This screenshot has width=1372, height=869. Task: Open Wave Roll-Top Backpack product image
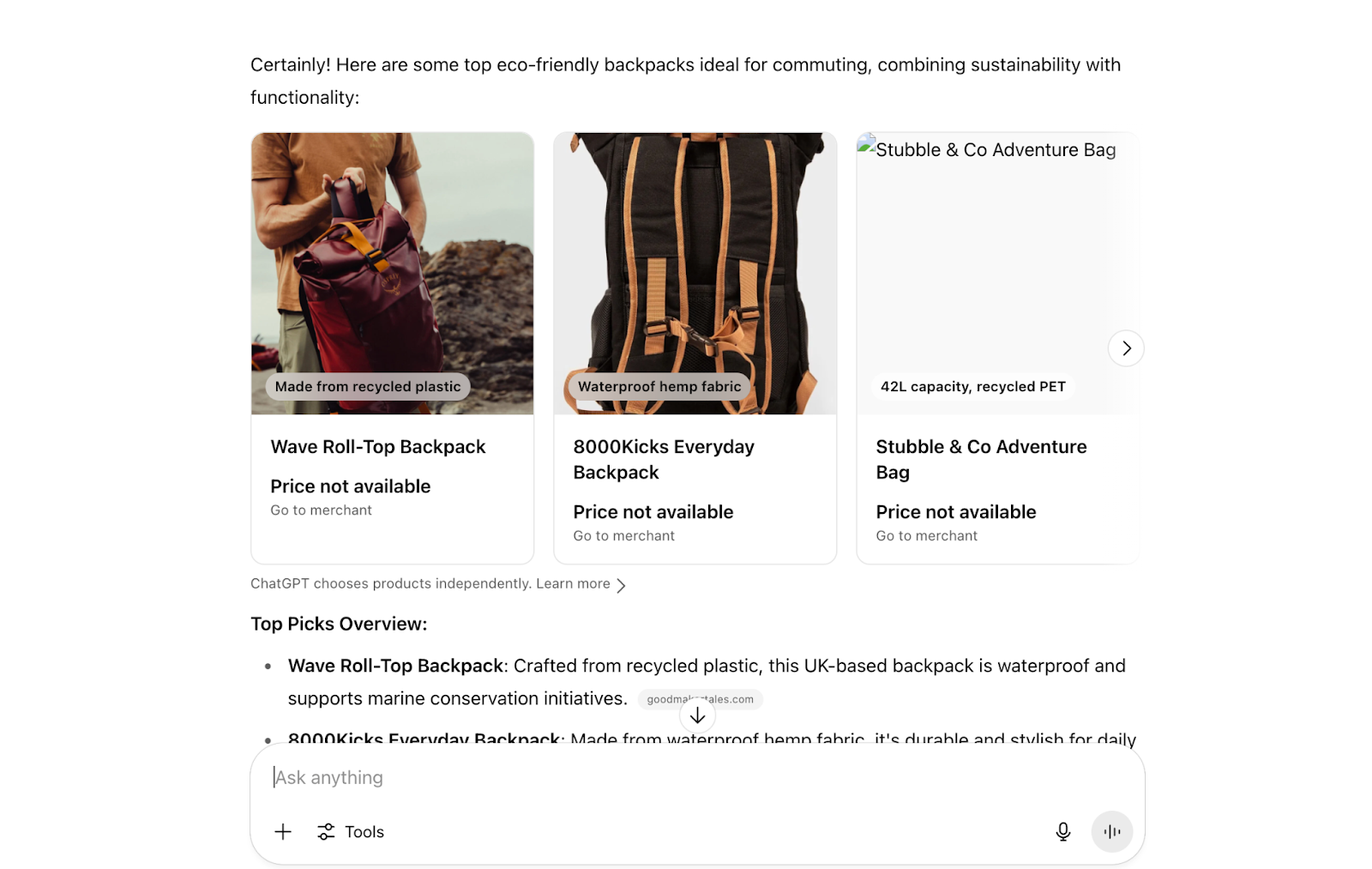(392, 273)
